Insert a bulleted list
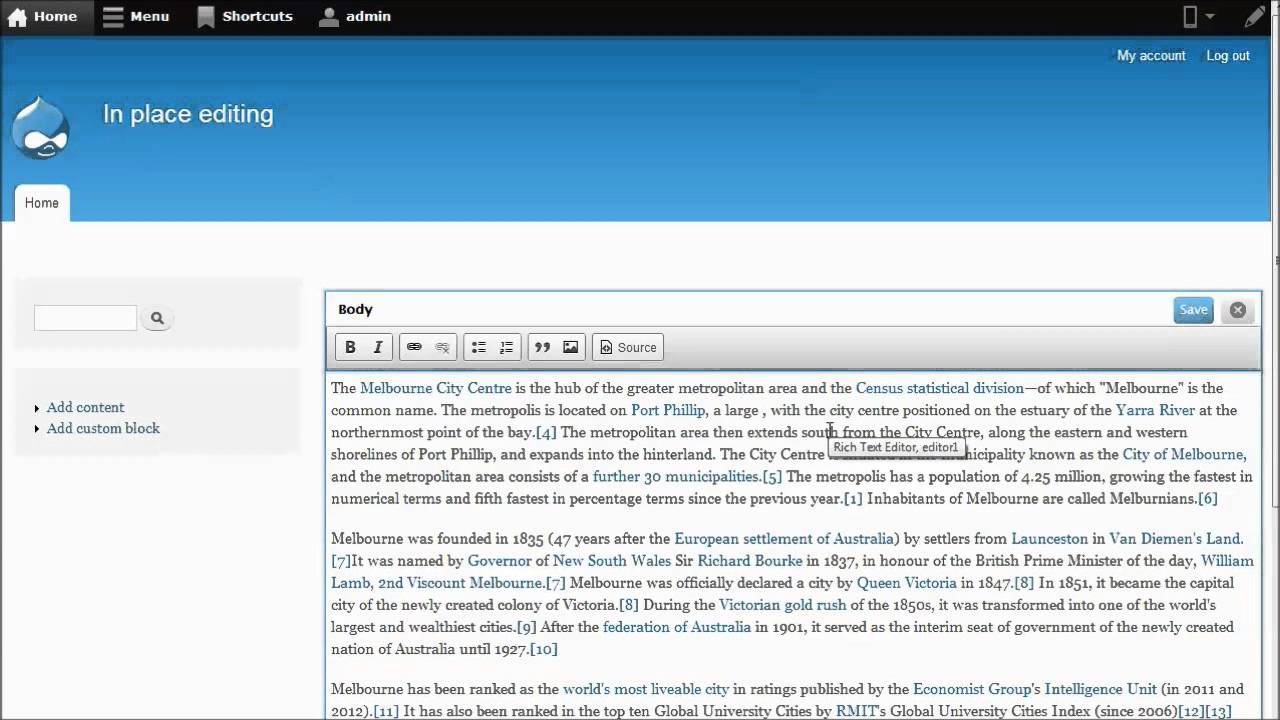The width and height of the screenshot is (1280, 720). point(479,347)
